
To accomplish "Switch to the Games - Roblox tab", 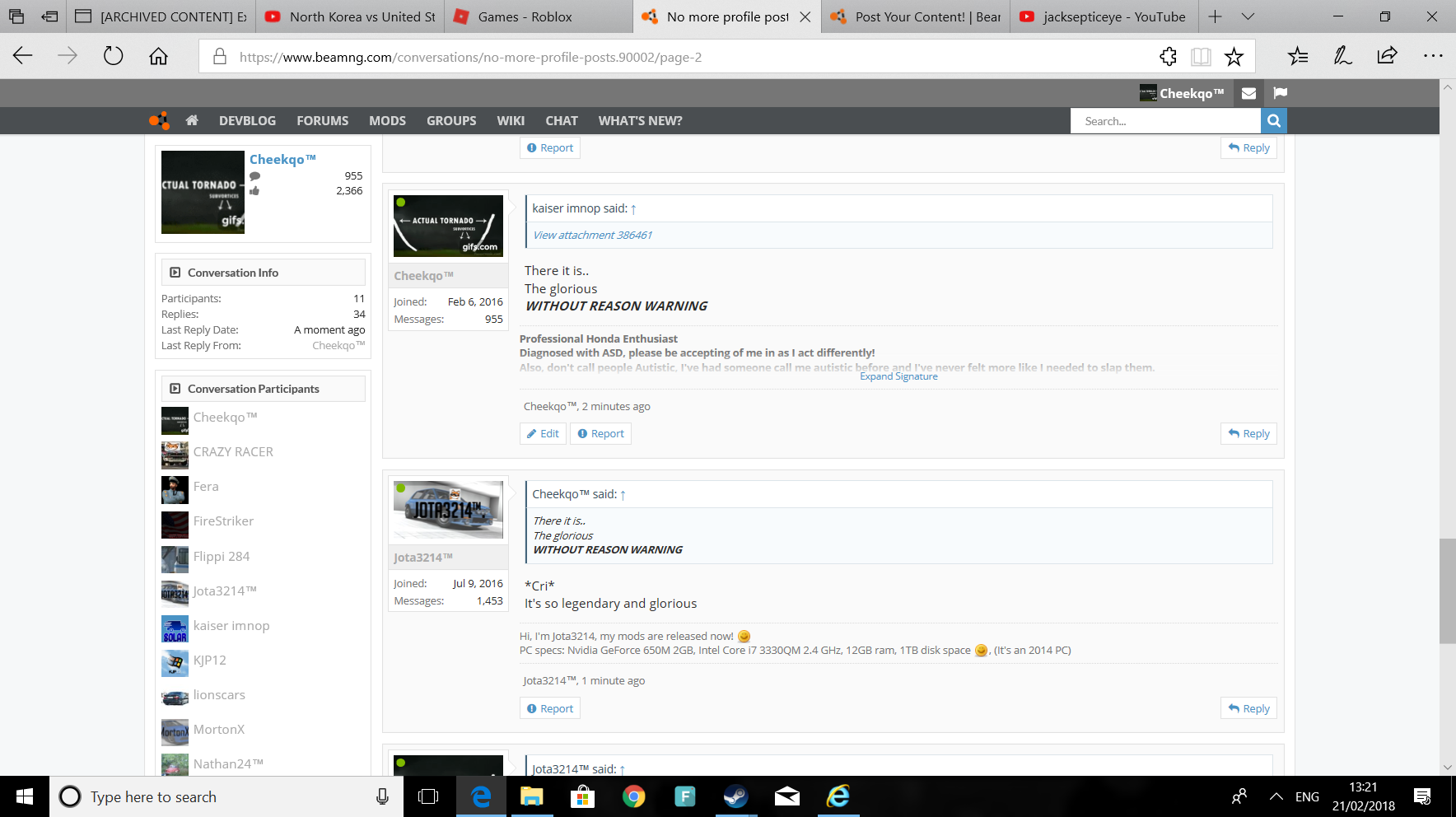I will (539, 16).
